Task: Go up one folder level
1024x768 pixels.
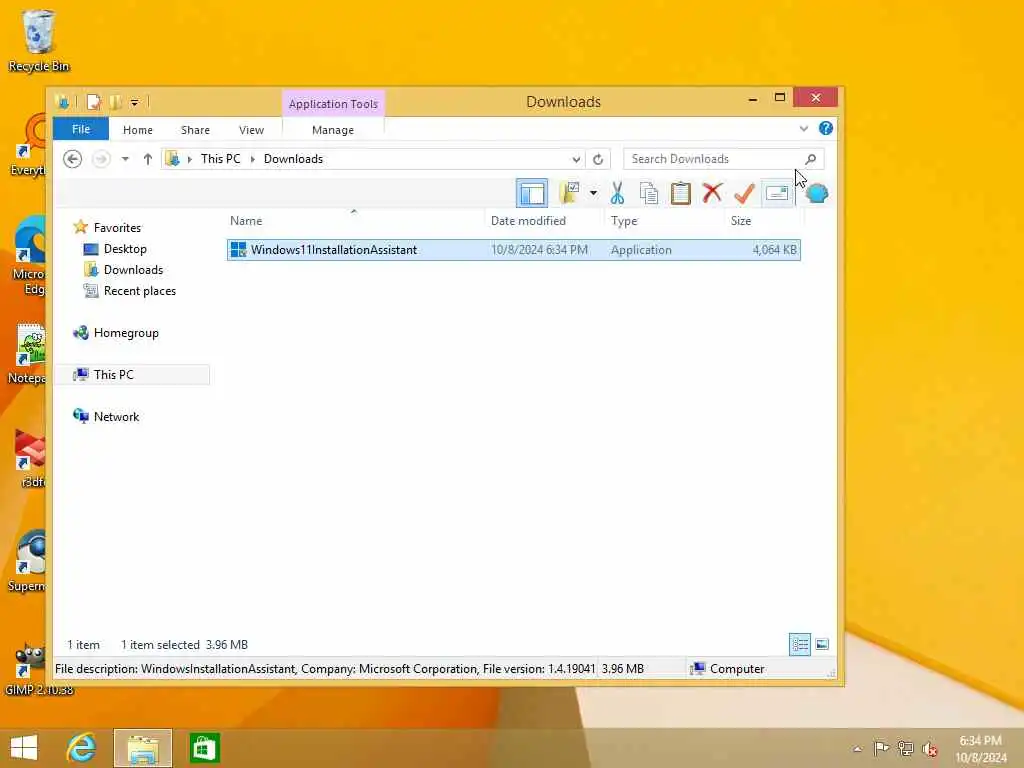Action: click(148, 159)
